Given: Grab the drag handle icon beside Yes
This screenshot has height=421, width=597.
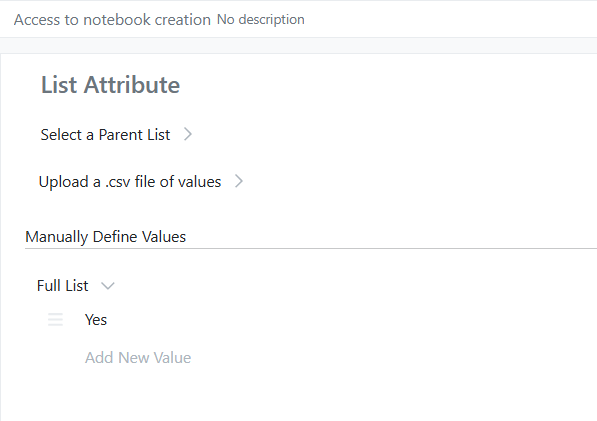Looking at the screenshot, I should click(x=55, y=319).
